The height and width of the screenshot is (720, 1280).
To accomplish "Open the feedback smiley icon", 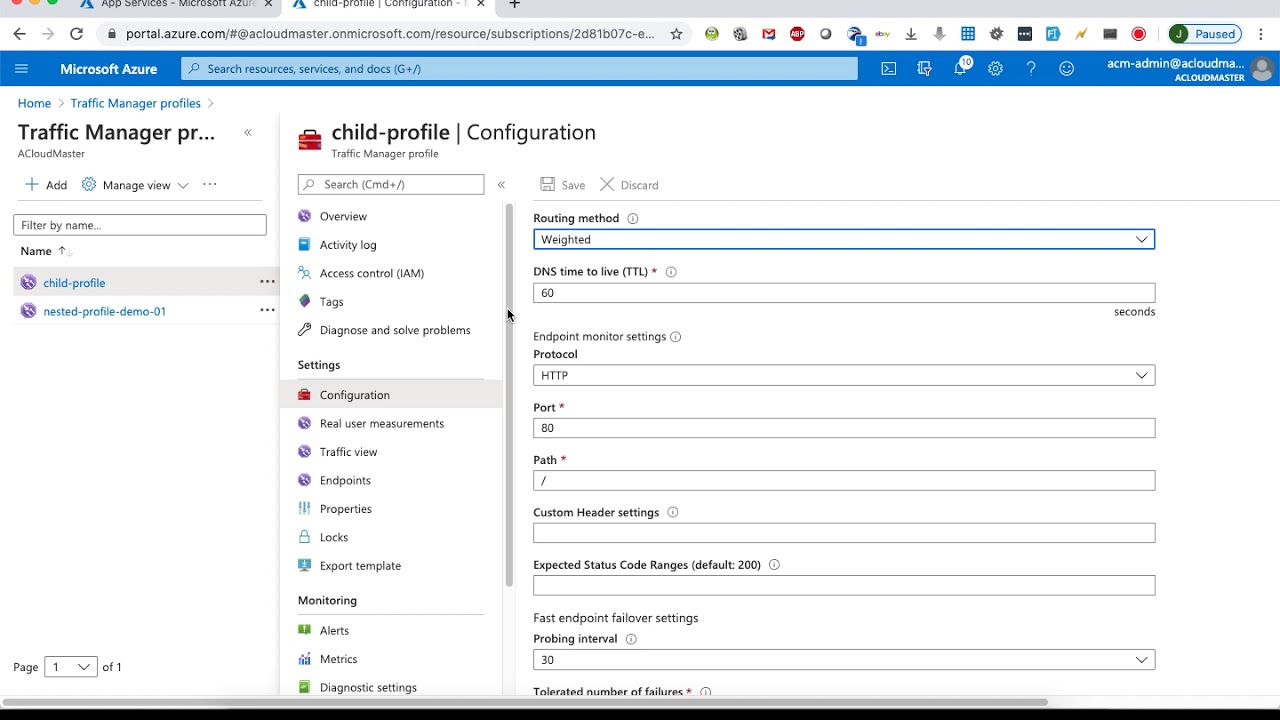I will click(x=1067, y=69).
